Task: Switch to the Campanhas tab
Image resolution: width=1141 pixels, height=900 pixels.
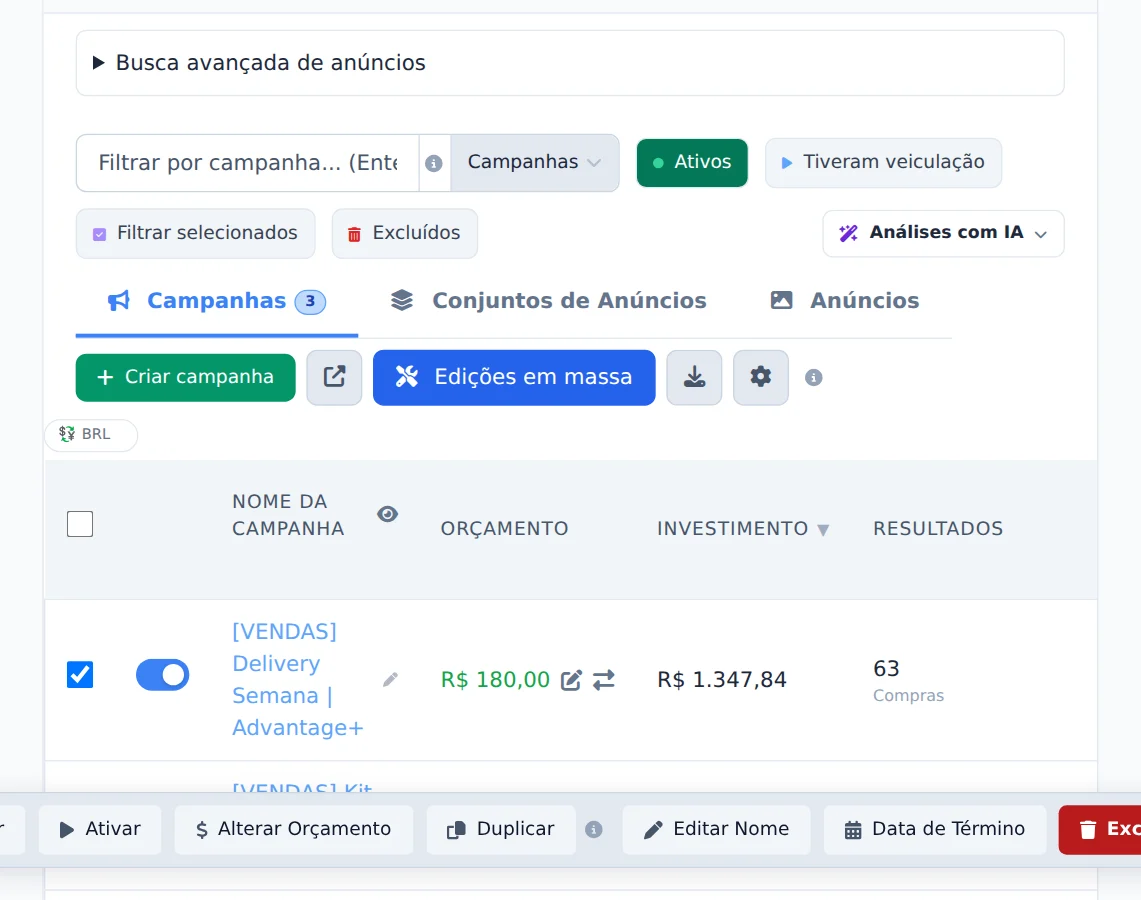Action: click(217, 300)
